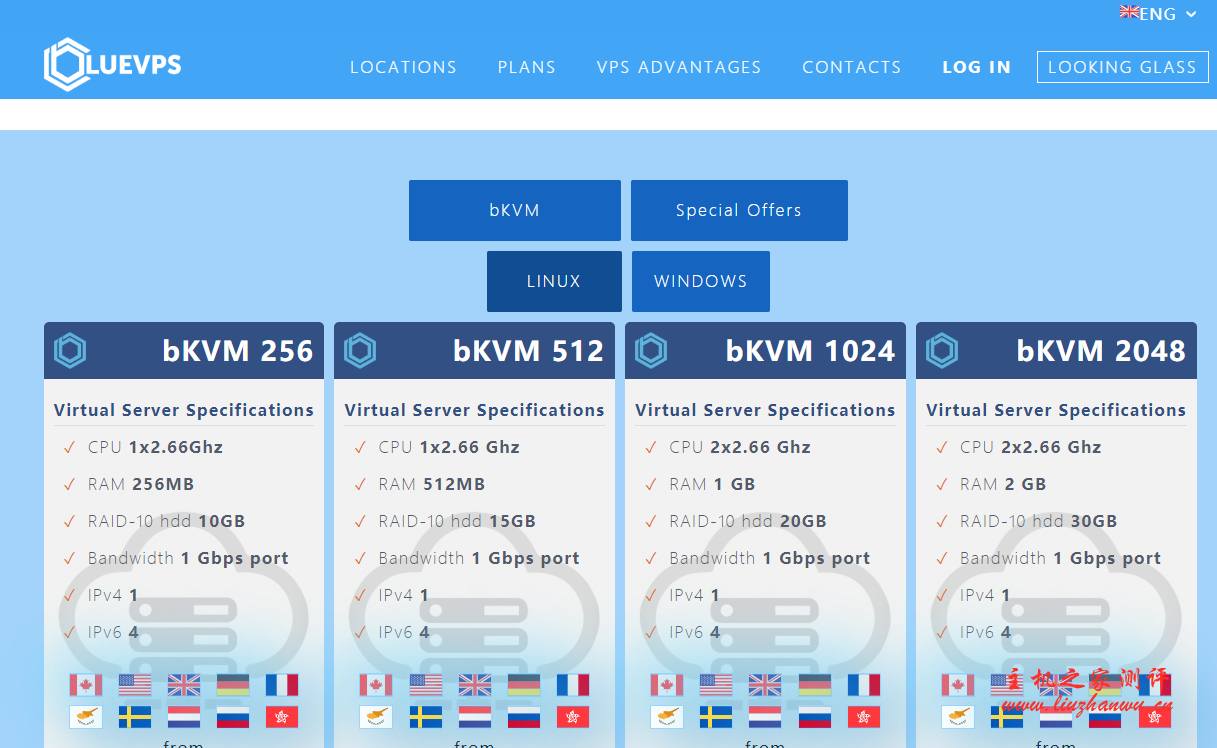This screenshot has height=748, width=1217.
Task: Click 'Virtual Server Specifications' heading in bKVM 1024 card
Action: coord(765,410)
